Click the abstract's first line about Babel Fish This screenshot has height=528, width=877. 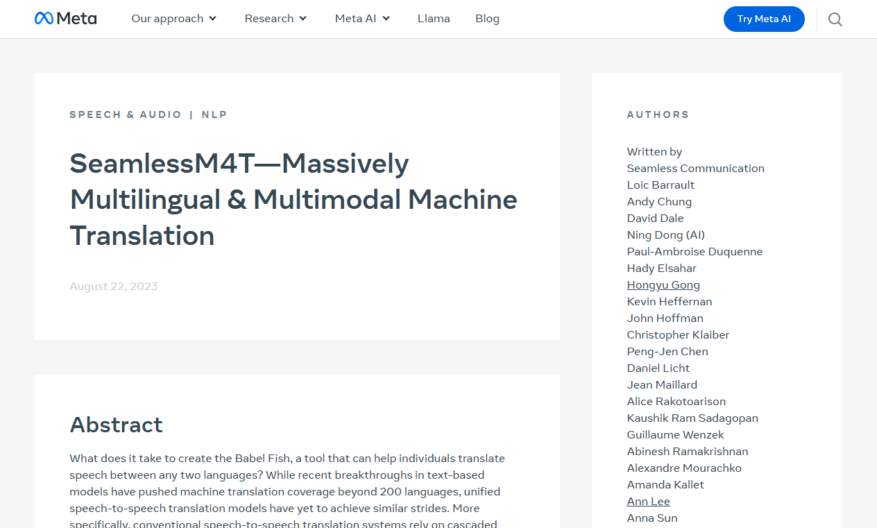point(287,459)
